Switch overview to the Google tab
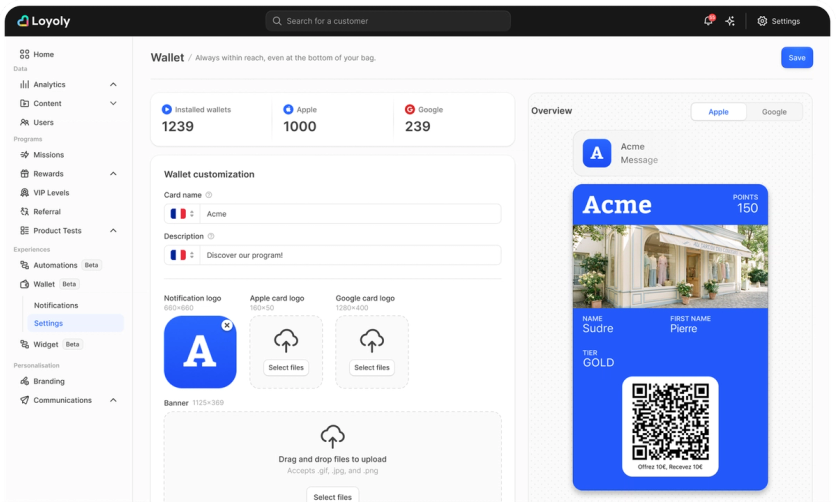This screenshot has width=836, height=502. (x=774, y=112)
